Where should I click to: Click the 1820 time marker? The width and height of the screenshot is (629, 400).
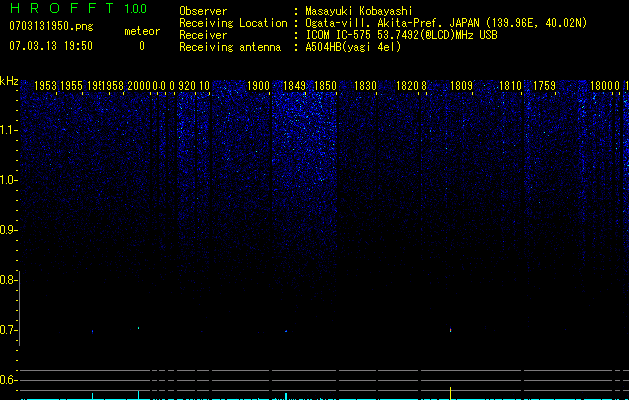[x=407, y=85]
